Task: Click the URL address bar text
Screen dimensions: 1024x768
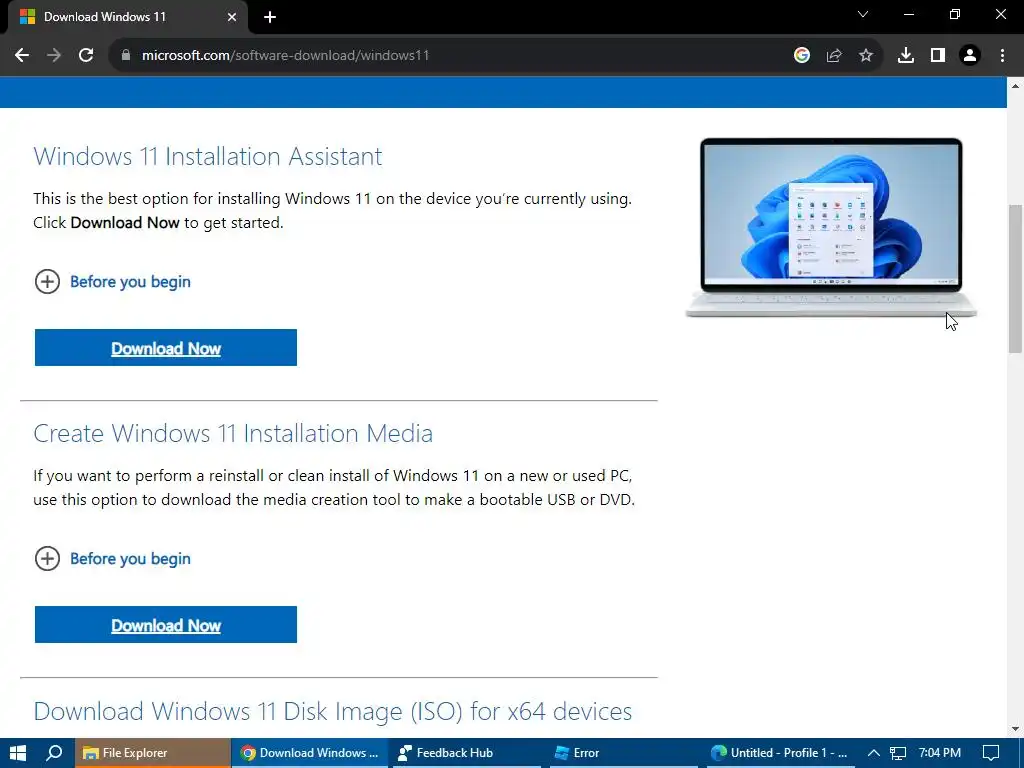Action: tap(285, 56)
